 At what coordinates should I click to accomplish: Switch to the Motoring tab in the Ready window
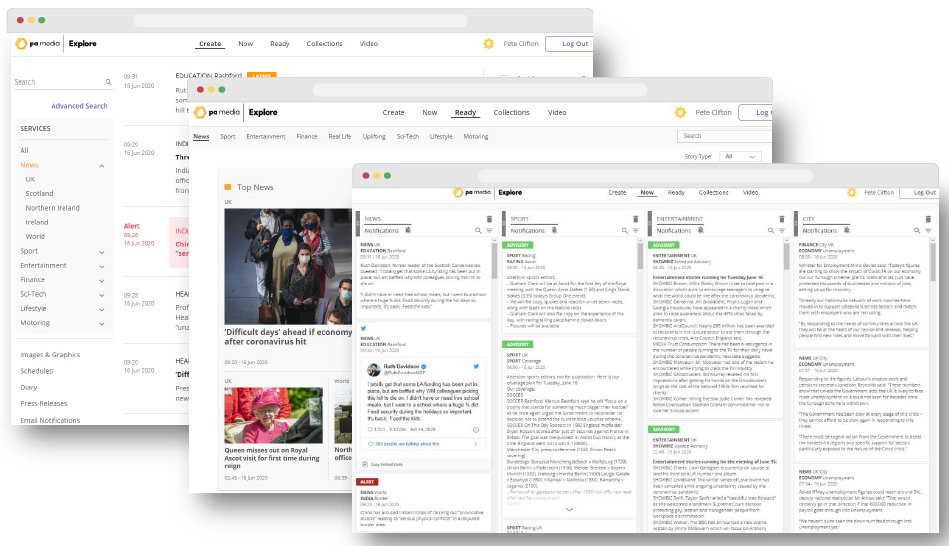476,137
